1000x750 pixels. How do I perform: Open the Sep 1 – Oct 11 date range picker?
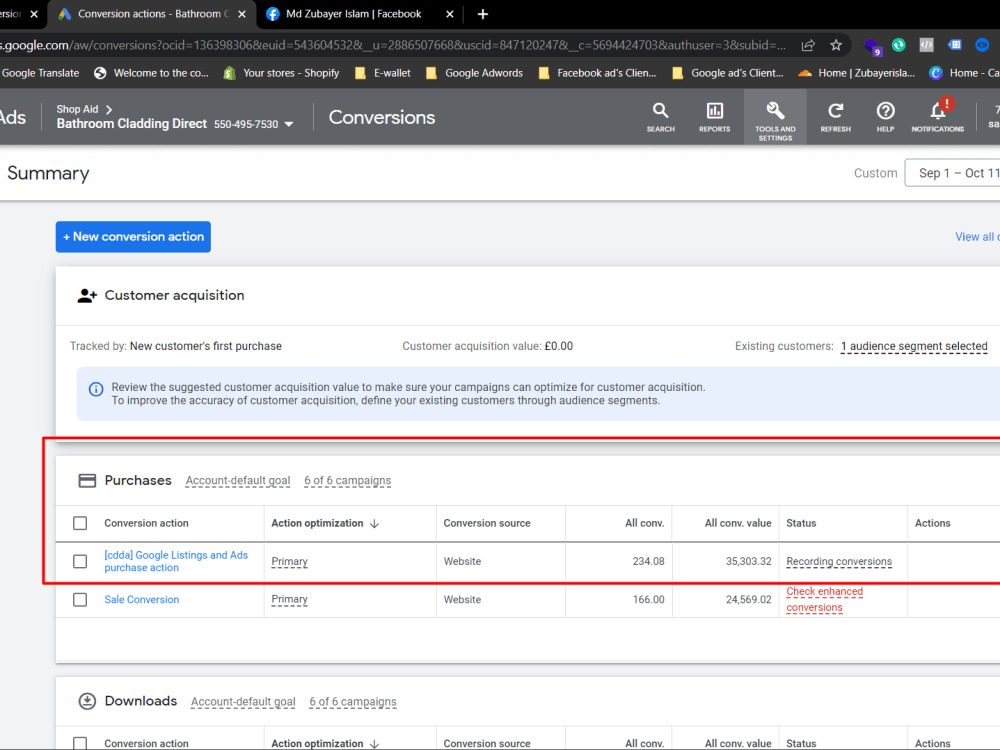[x=953, y=173]
